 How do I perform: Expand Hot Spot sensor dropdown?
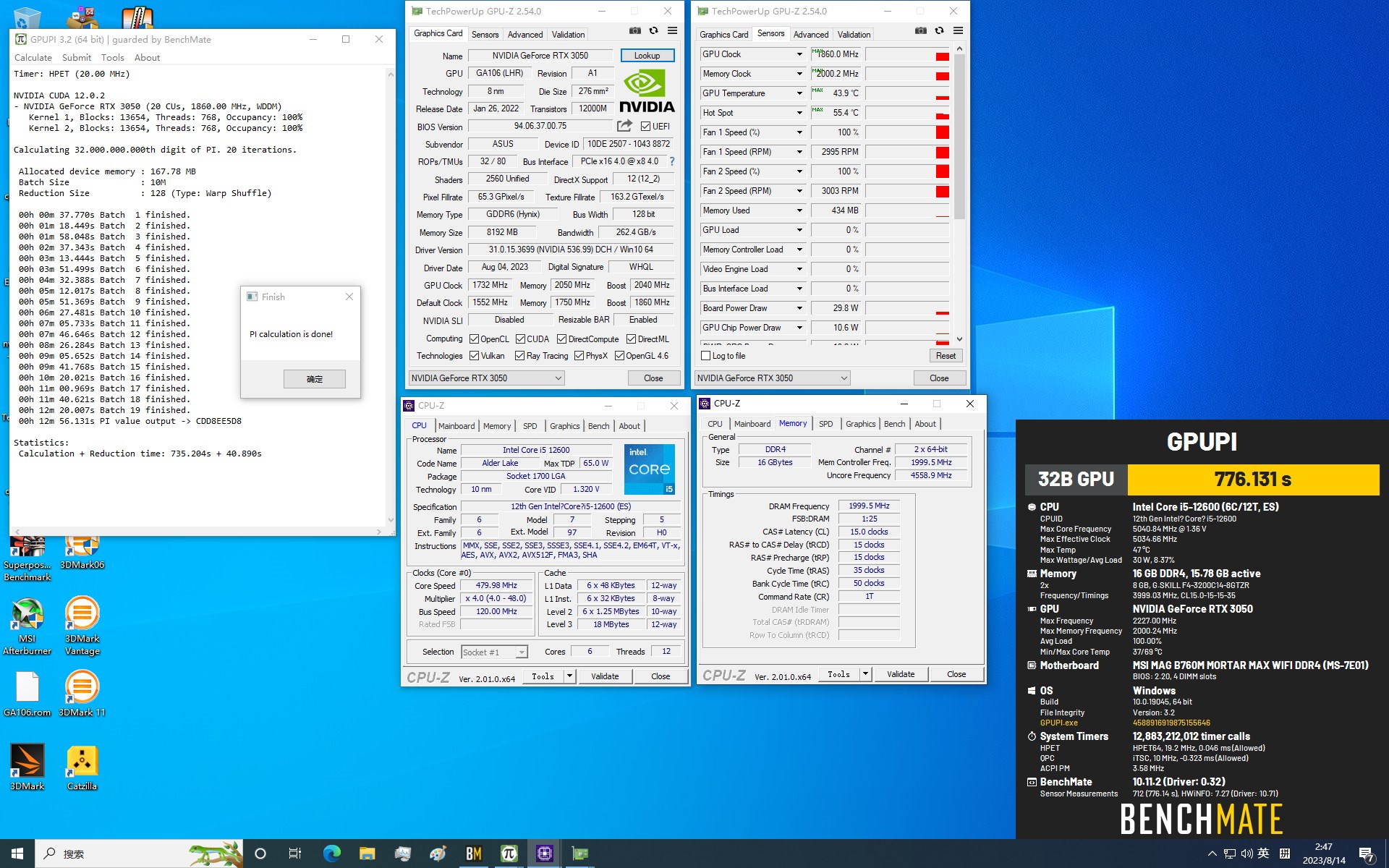click(x=799, y=113)
